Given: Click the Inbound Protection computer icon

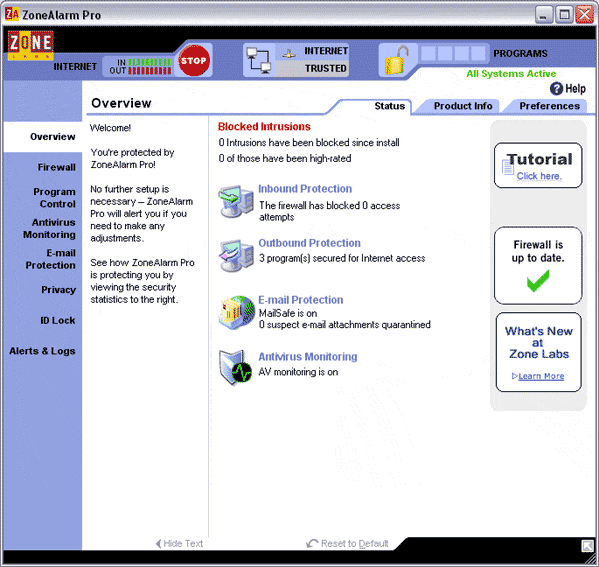Looking at the screenshot, I should 236,201.
